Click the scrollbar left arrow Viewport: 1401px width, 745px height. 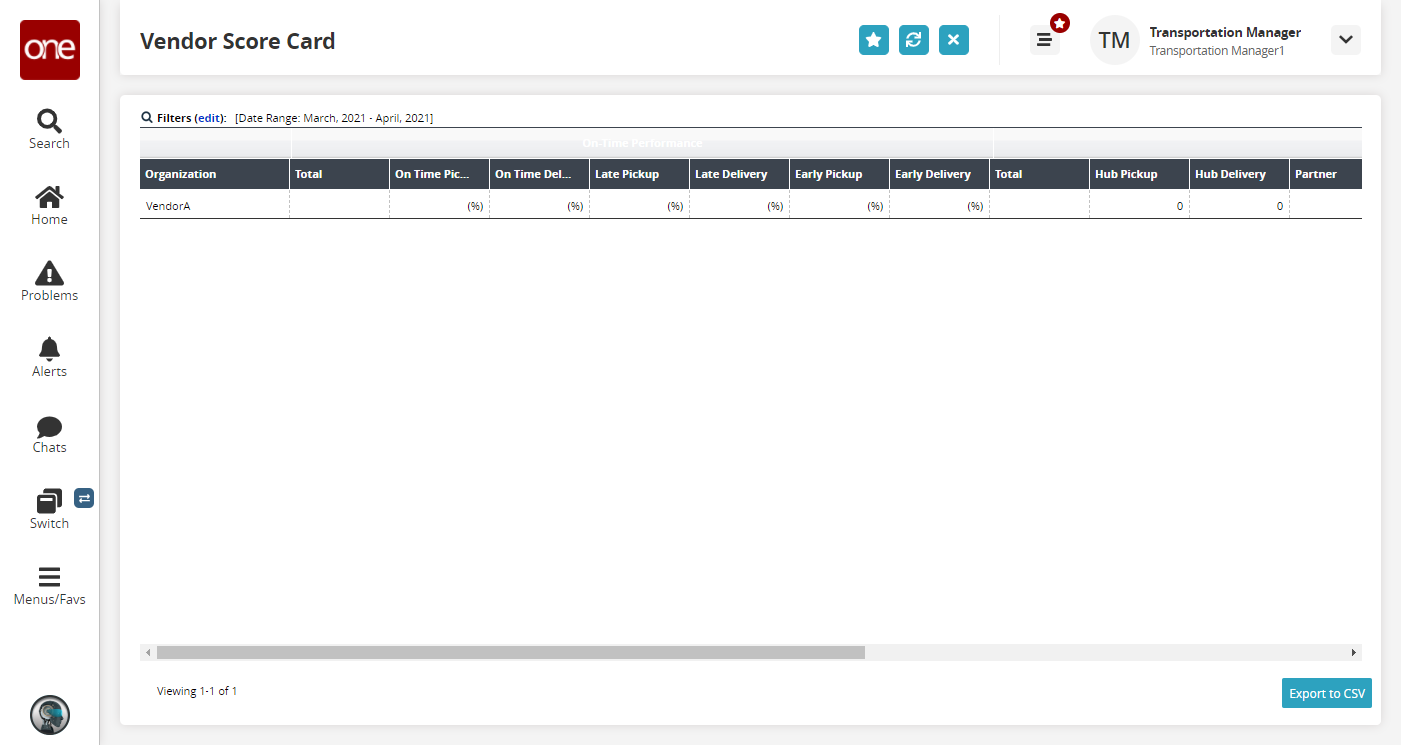pyautogui.click(x=148, y=652)
